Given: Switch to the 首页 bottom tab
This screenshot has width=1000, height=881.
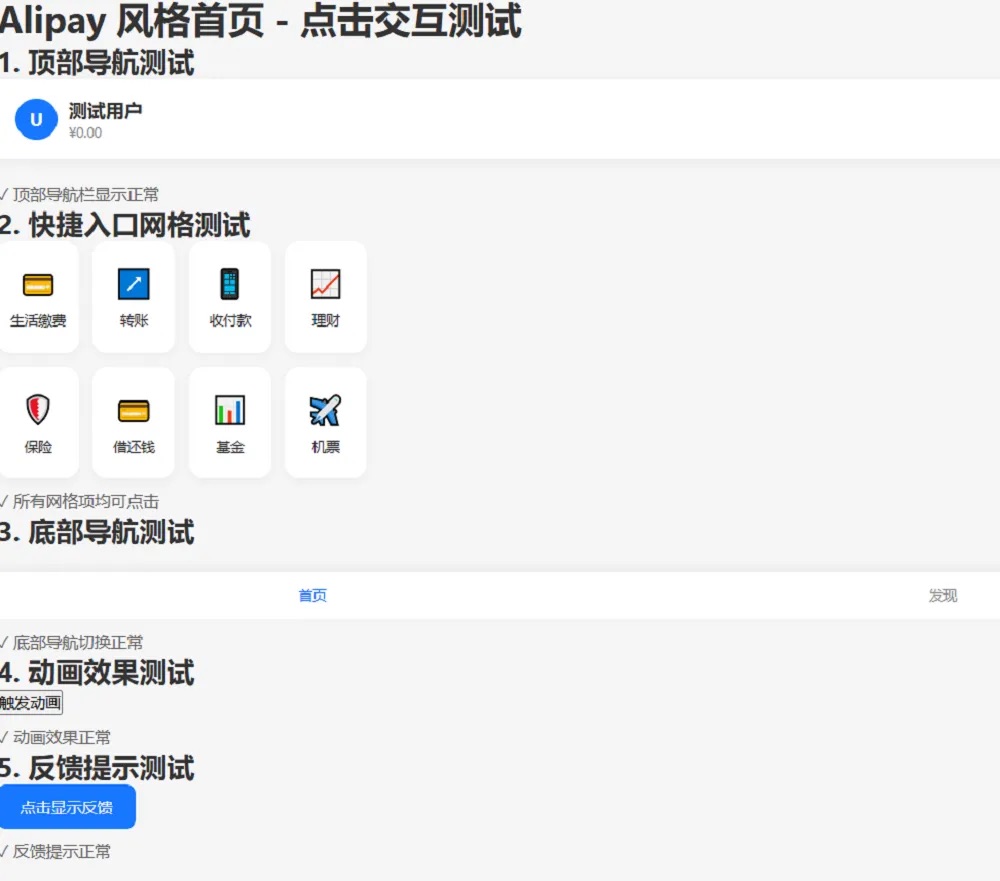Looking at the screenshot, I should 312,595.
